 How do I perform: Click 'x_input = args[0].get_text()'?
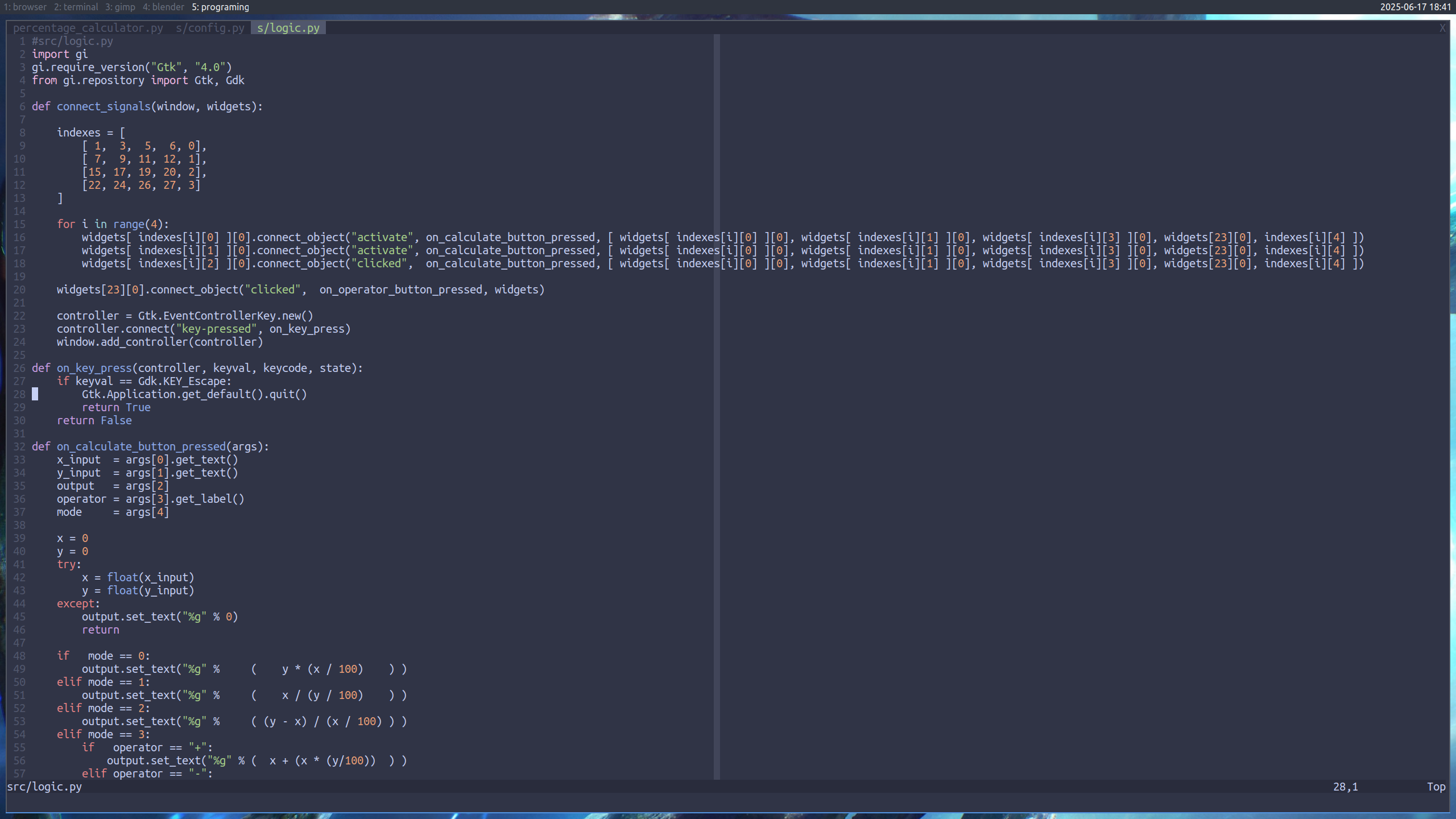[147, 460]
